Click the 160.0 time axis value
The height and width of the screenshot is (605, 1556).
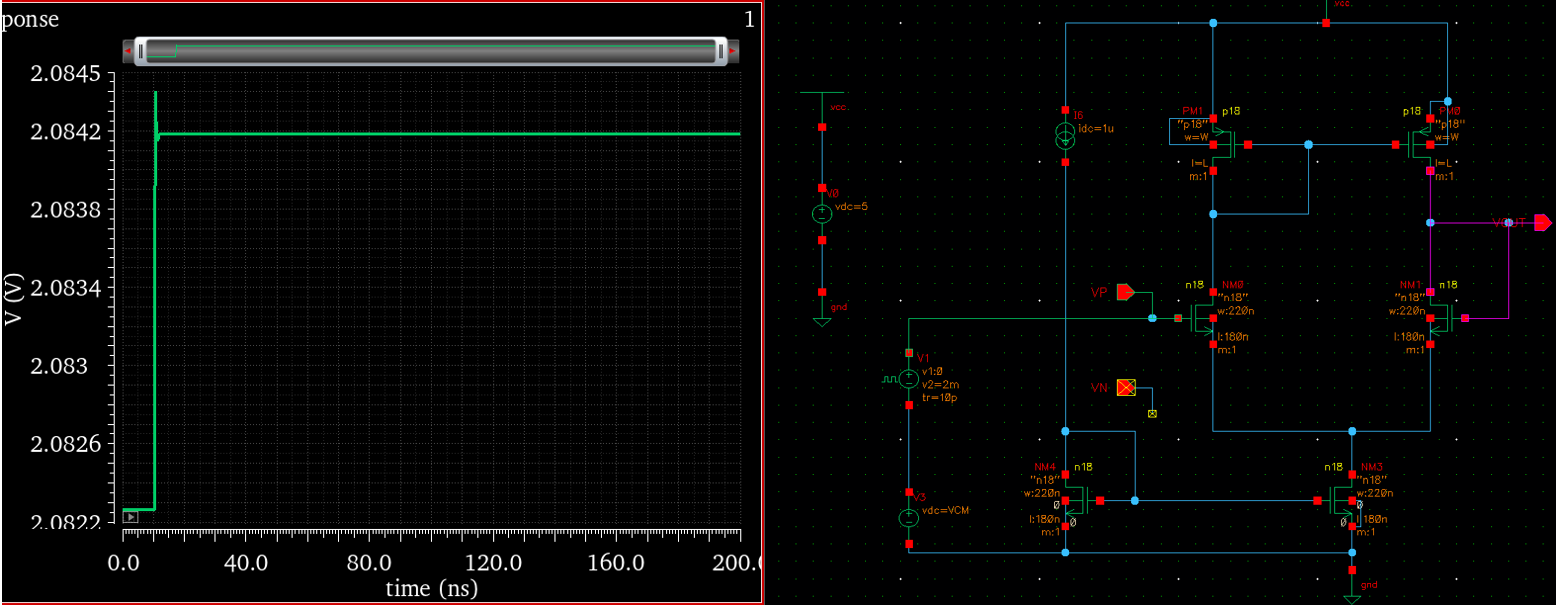tap(616, 563)
